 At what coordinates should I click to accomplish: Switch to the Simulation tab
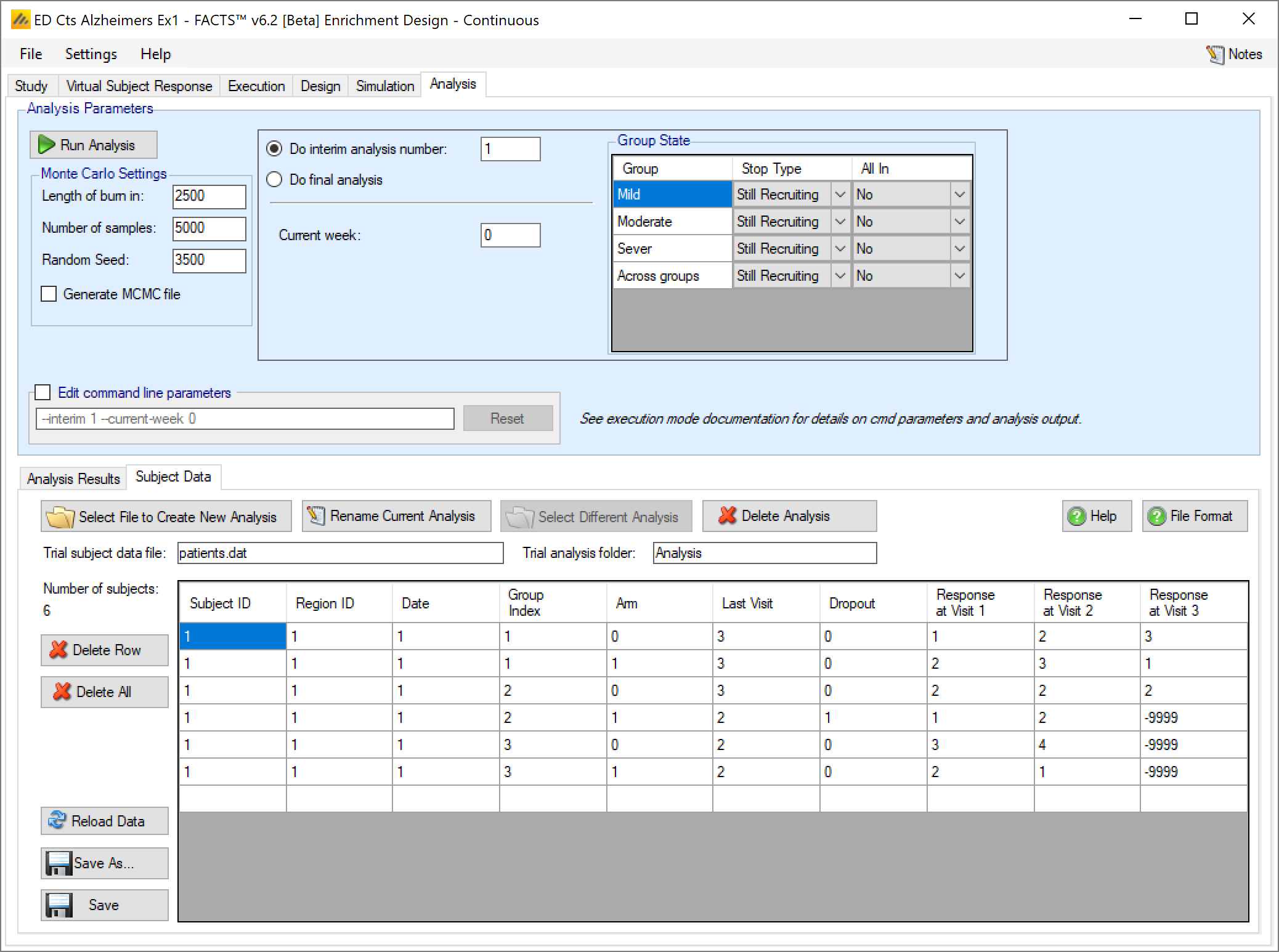pyautogui.click(x=384, y=86)
